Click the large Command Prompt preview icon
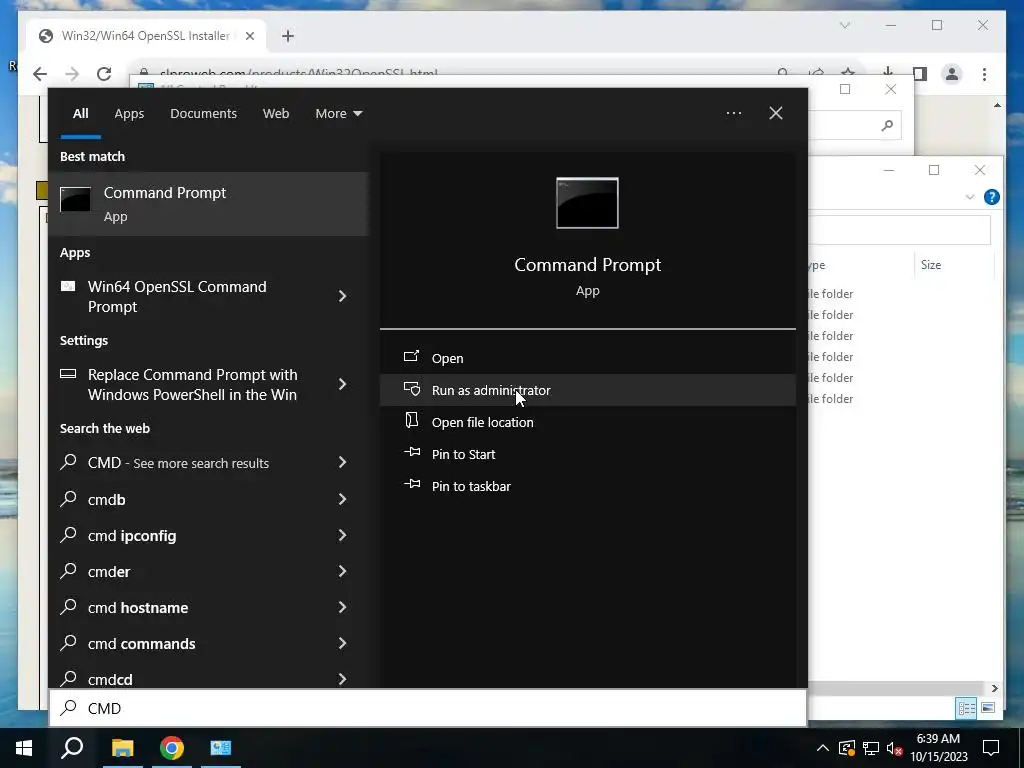 (x=587, y=203)
